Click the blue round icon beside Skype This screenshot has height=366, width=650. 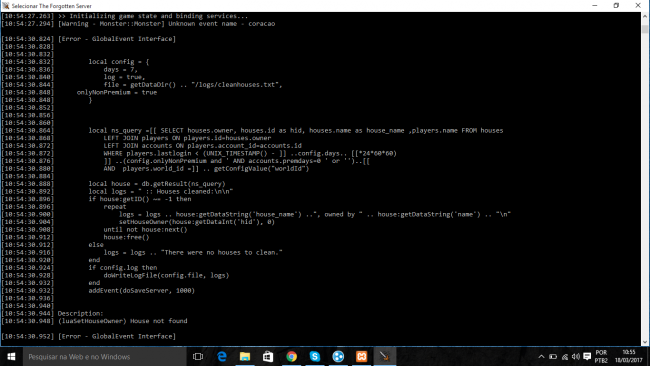coord(338,356)
